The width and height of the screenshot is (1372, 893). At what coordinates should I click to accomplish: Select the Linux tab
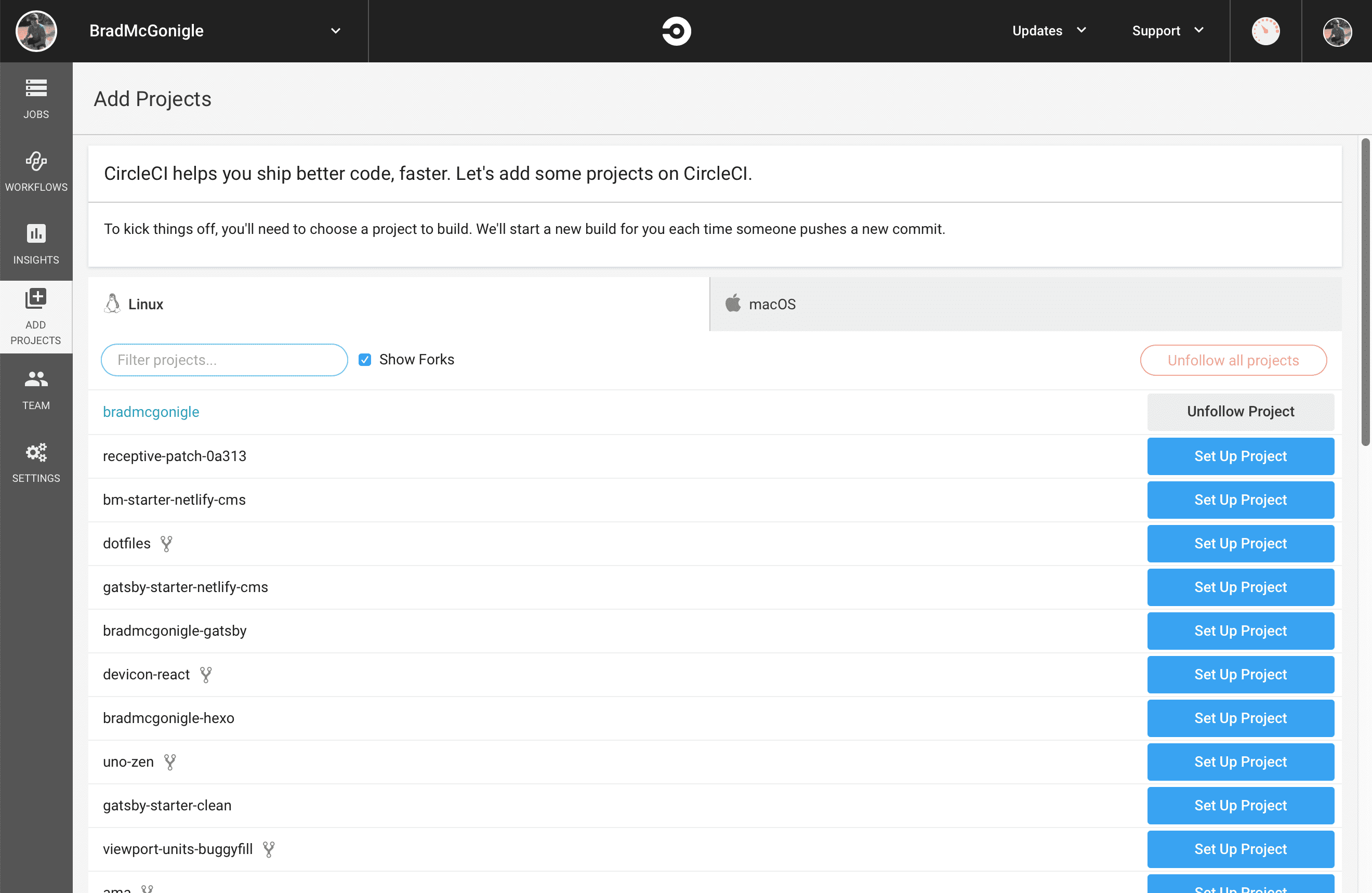click(399, 303)
